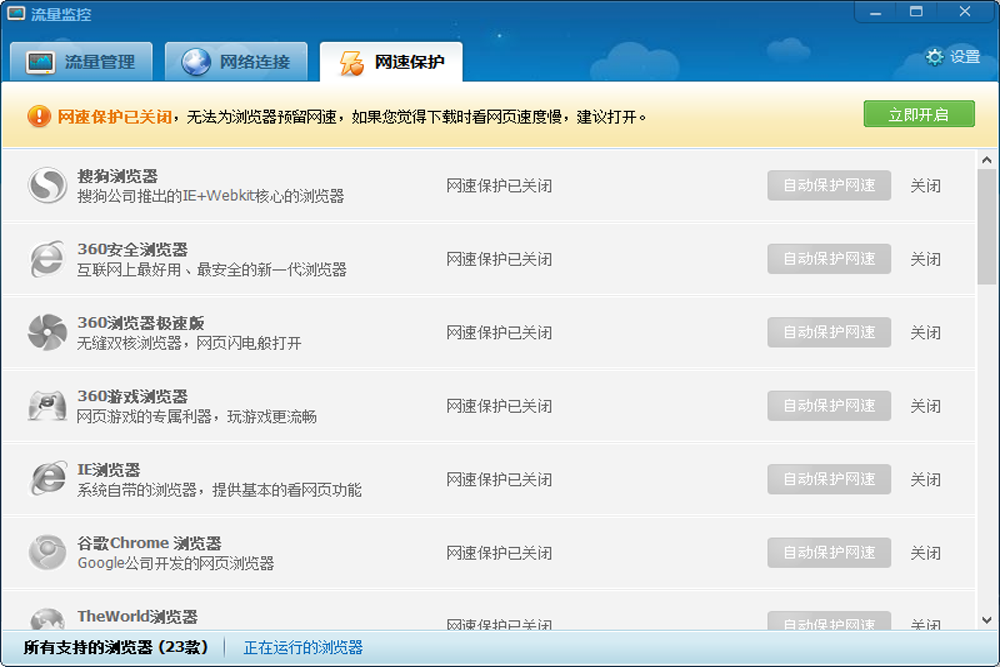The width and height of the screenshot is (1000, 667).
Task: Maximize the 流量监控 window
Action: tap(916, 12)
